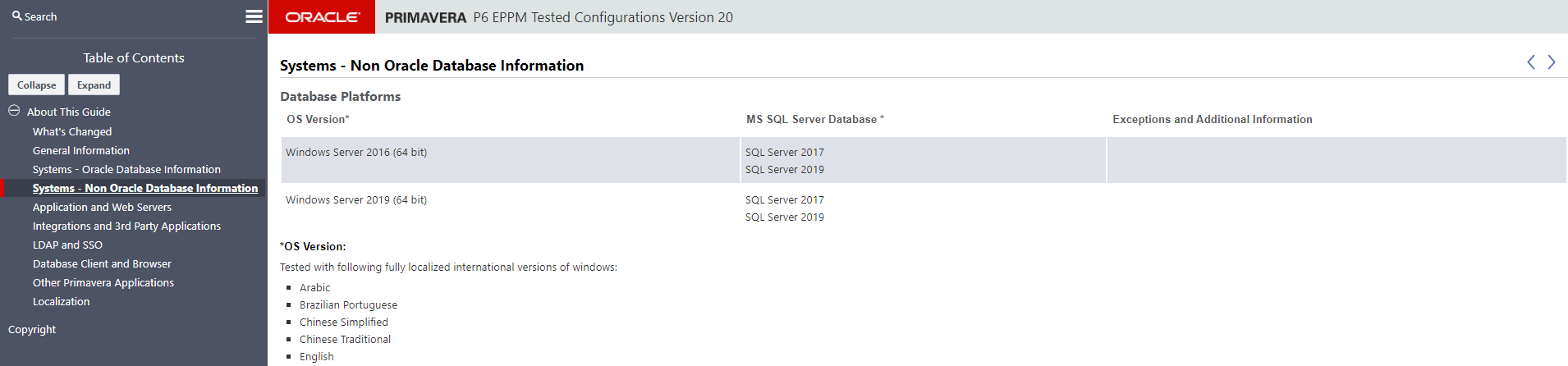Click Exceptions and Additional Information header
Image resolution: width=1568 pixels, height=366 pixels.
[1213, 119]
